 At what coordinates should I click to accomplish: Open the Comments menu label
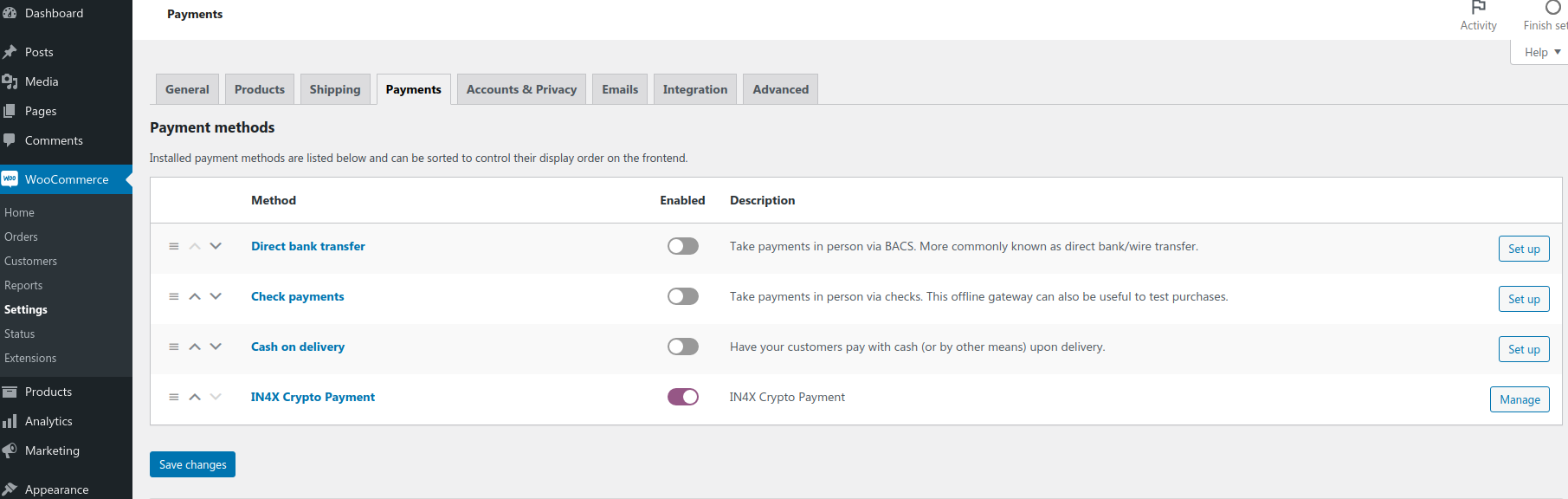[54, 140]
